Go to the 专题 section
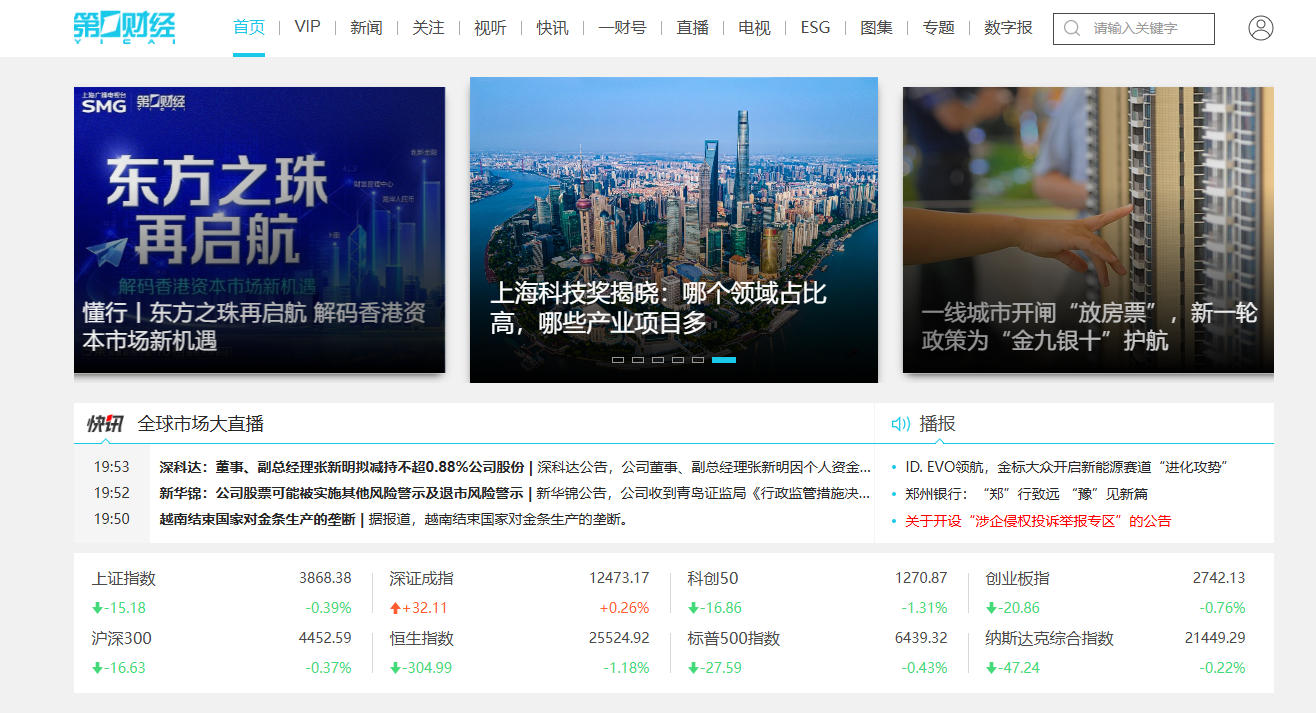1316x713 pixels. [x=938, y=28]
